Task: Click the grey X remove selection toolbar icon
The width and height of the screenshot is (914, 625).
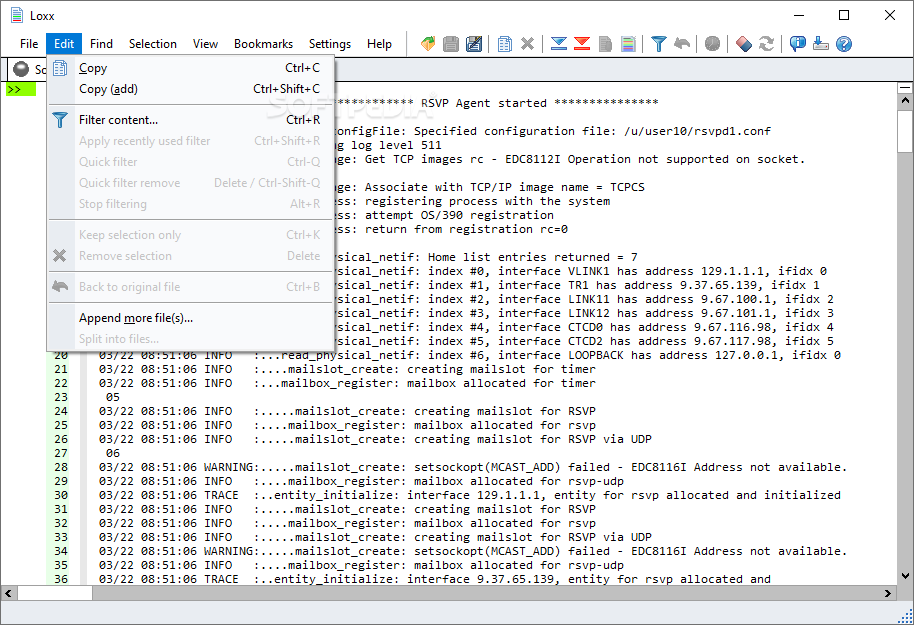Action: pyautogui.click(x=528, y=44)
